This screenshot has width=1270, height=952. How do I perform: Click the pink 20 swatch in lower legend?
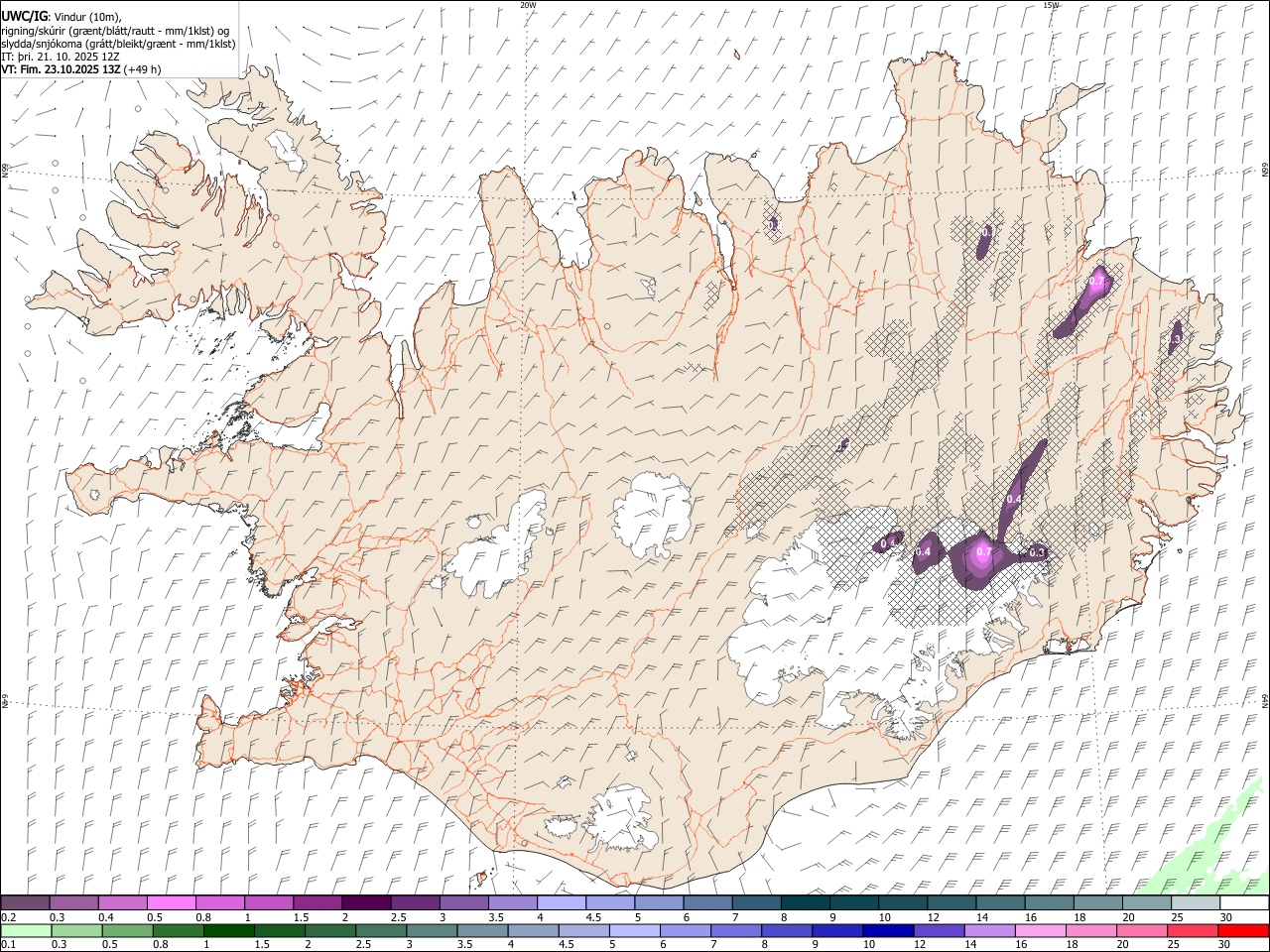[1141, 931]
